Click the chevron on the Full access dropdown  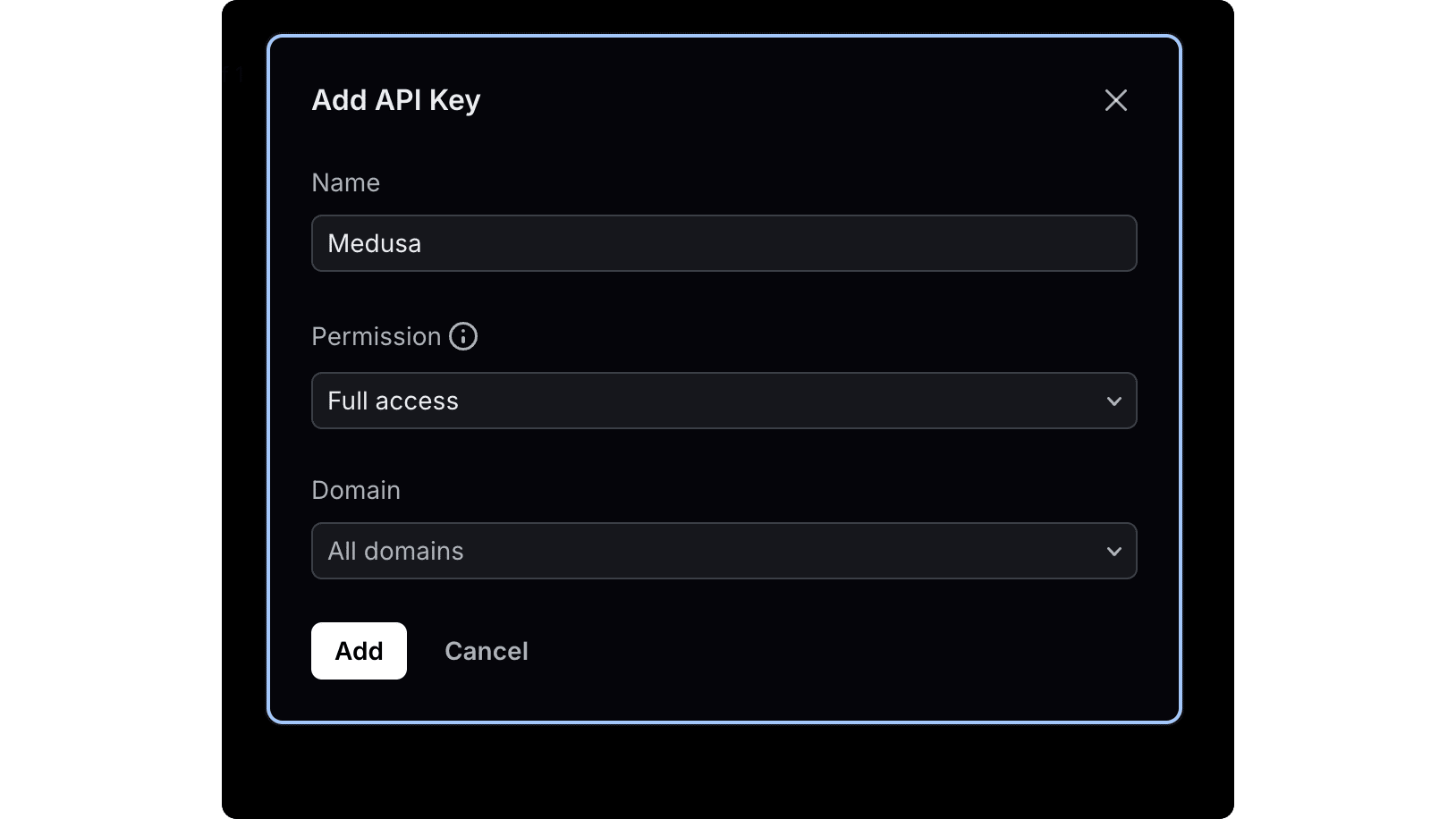click(1113, 401)
